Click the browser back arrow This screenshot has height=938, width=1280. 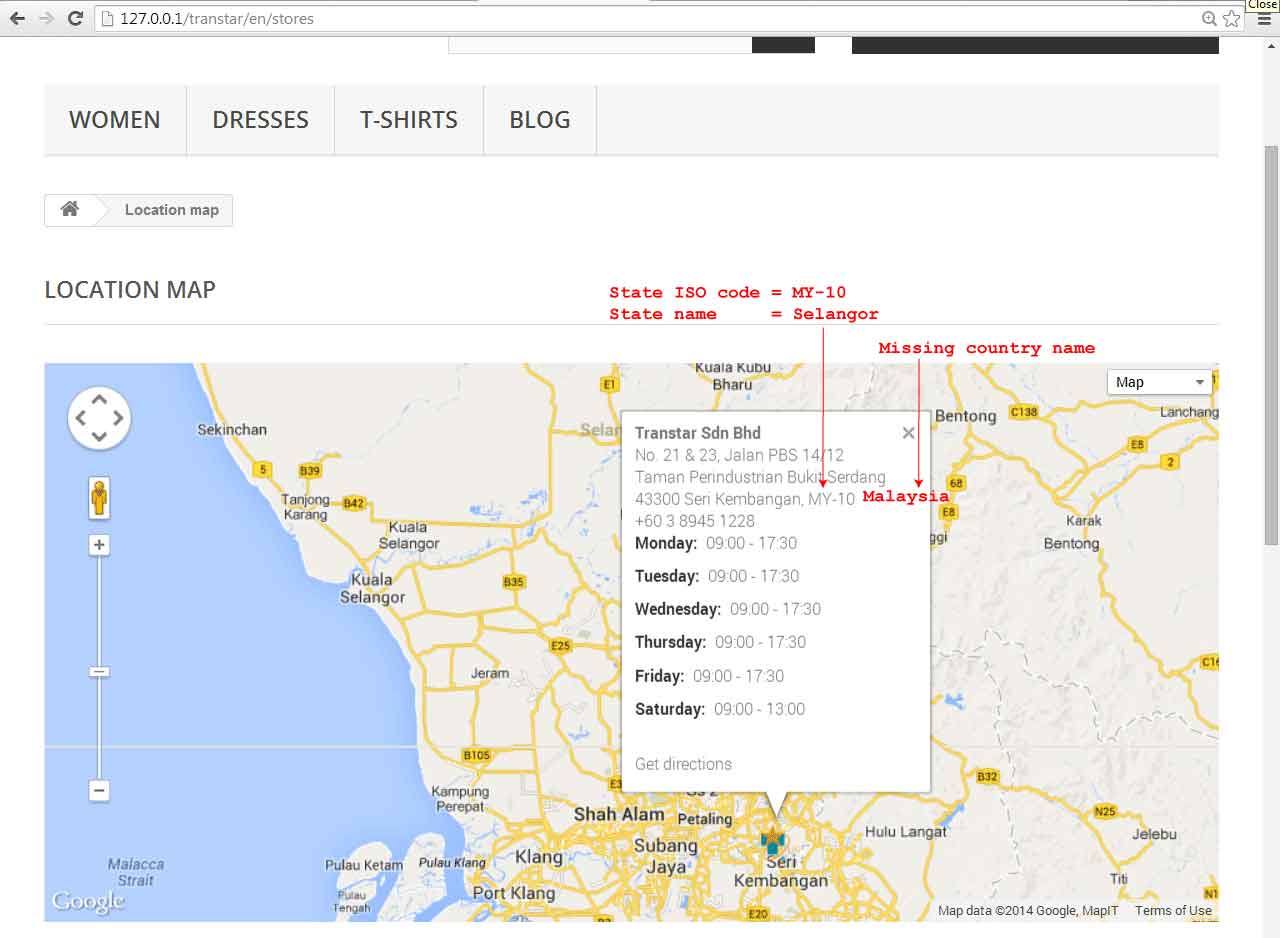(x=17, y=18)
